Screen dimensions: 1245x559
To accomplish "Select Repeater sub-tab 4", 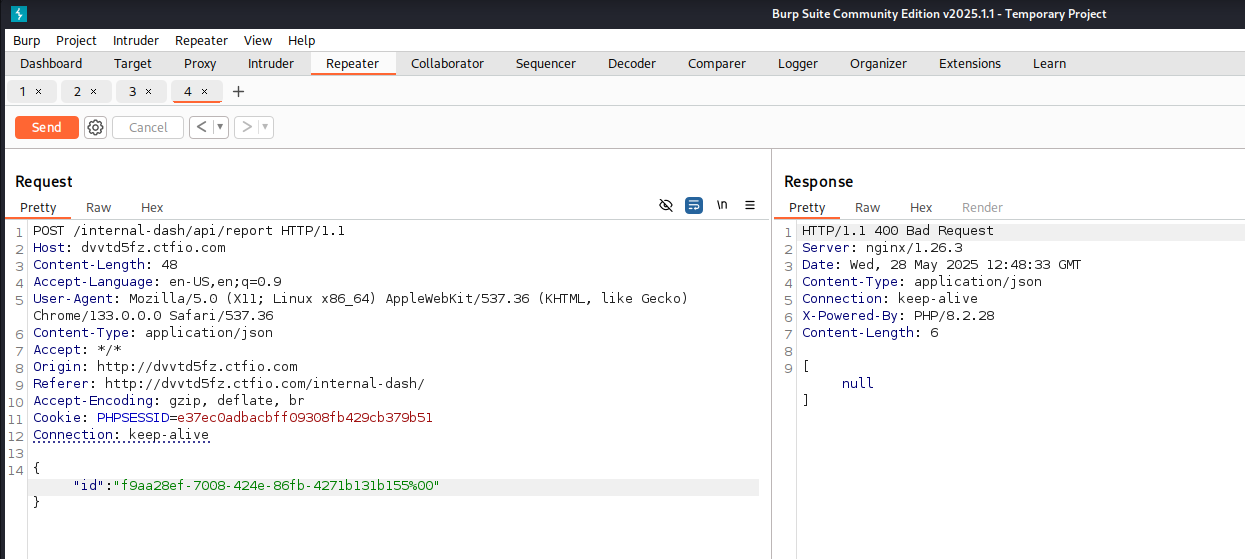I will click(188, 91).
